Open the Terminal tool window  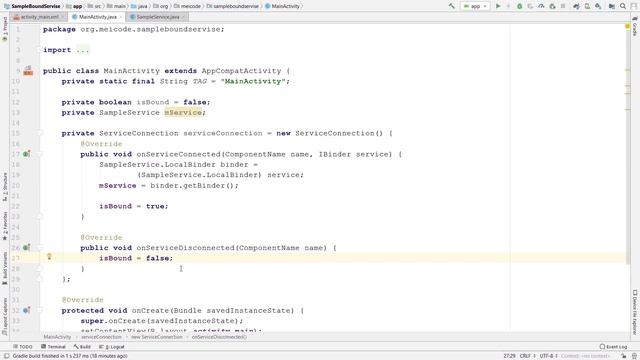pyautogui.click(x=53, y=347)
